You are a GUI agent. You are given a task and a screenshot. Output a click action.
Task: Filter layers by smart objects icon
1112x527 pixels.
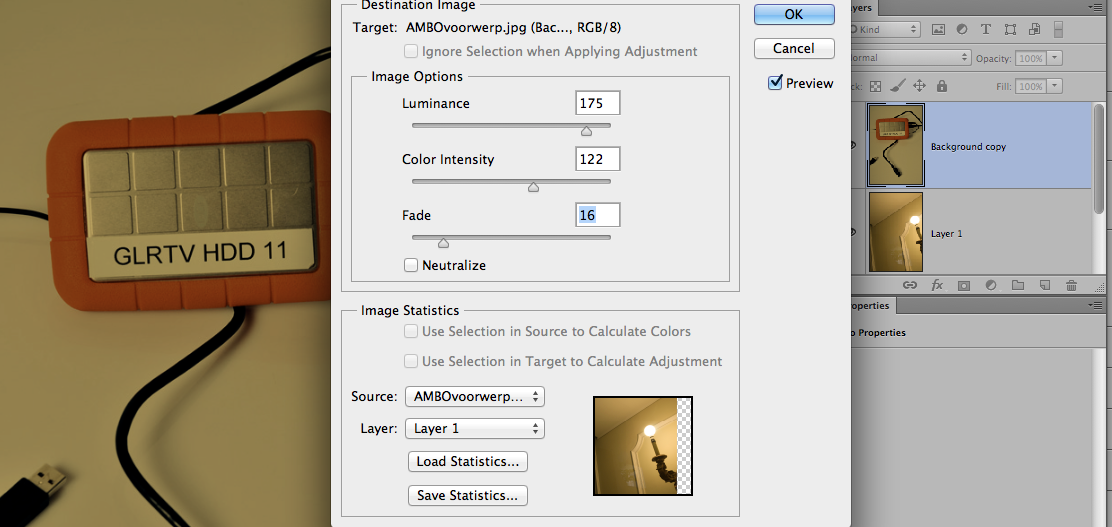coord(1034,30)
